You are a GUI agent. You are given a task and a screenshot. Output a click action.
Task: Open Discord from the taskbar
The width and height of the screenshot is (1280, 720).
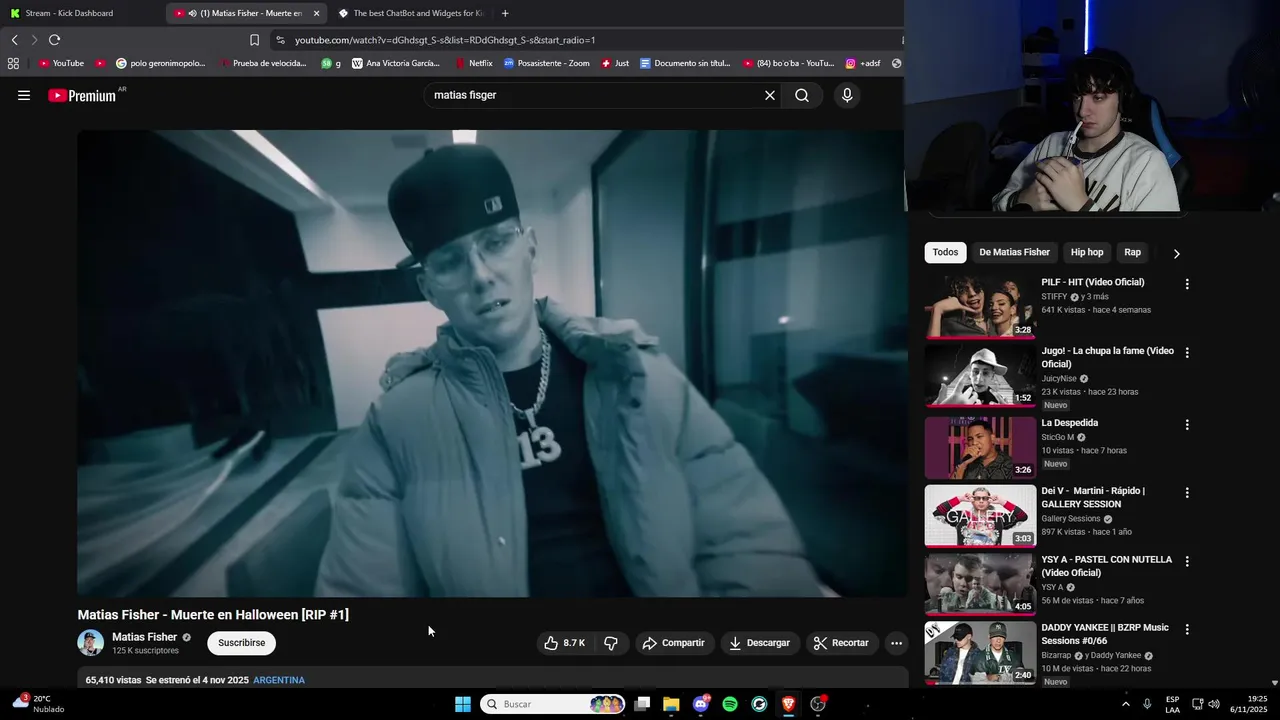(701, 704)
